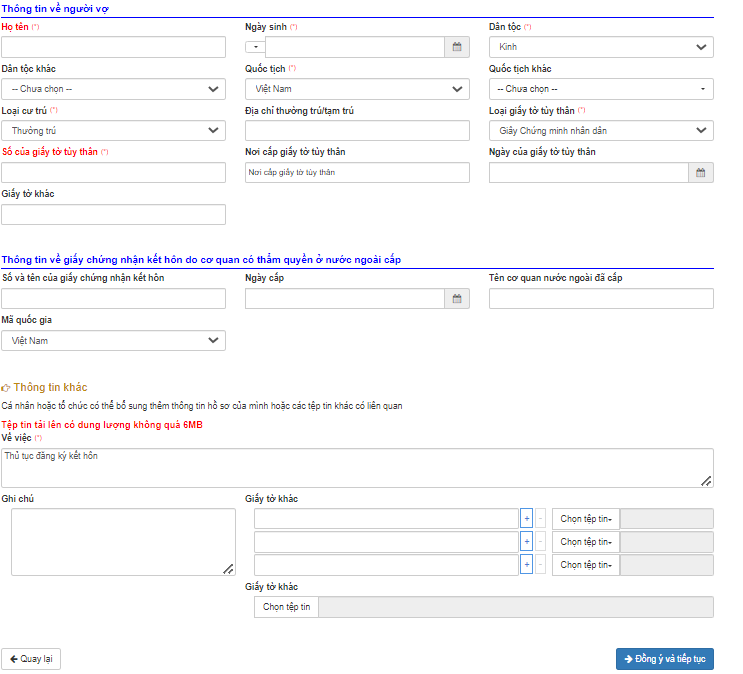Focus the Ghi chú textarea
The image size is (743, 674).
(123, 542)
